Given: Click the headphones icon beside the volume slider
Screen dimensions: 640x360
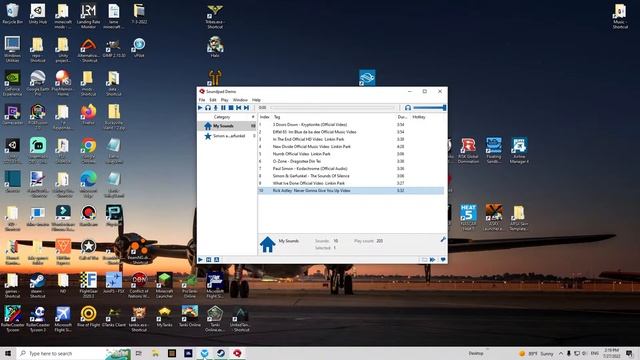Looking at the screenshot, I should 408,108.
